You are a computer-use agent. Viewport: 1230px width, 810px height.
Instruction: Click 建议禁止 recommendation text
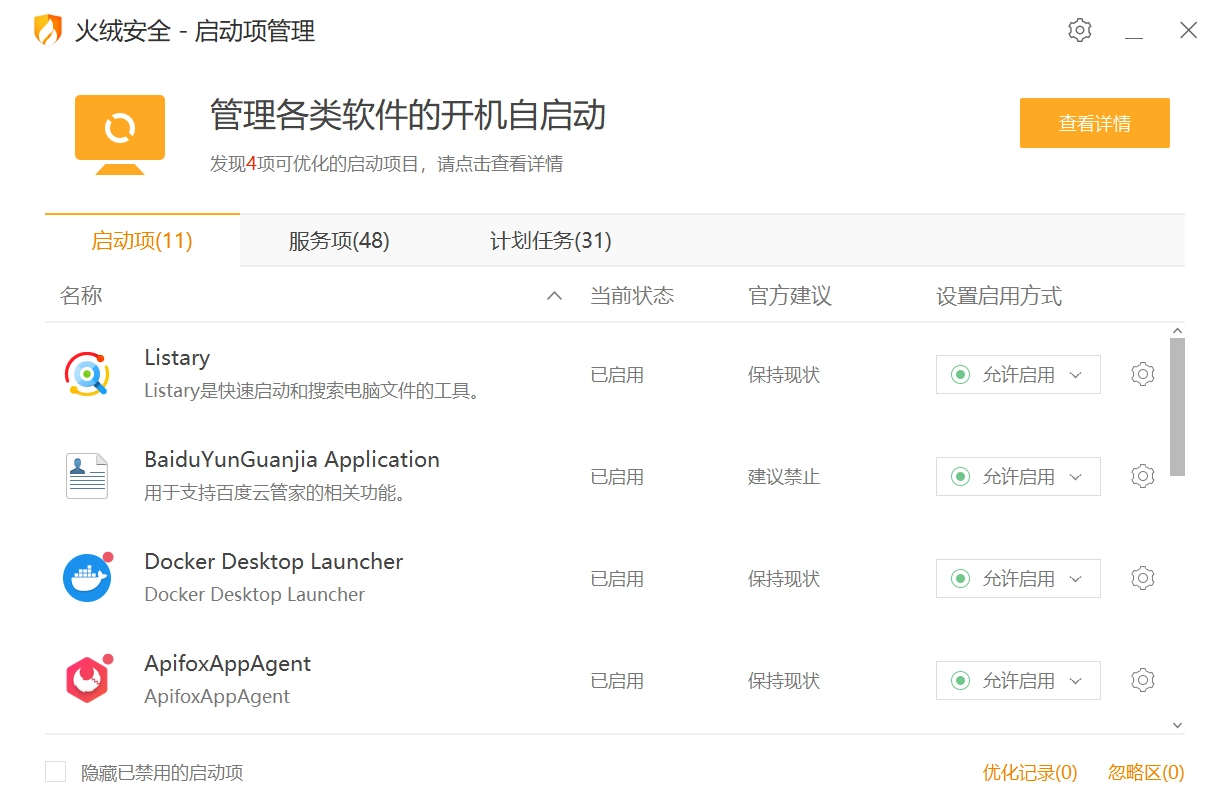coord(784,477)
